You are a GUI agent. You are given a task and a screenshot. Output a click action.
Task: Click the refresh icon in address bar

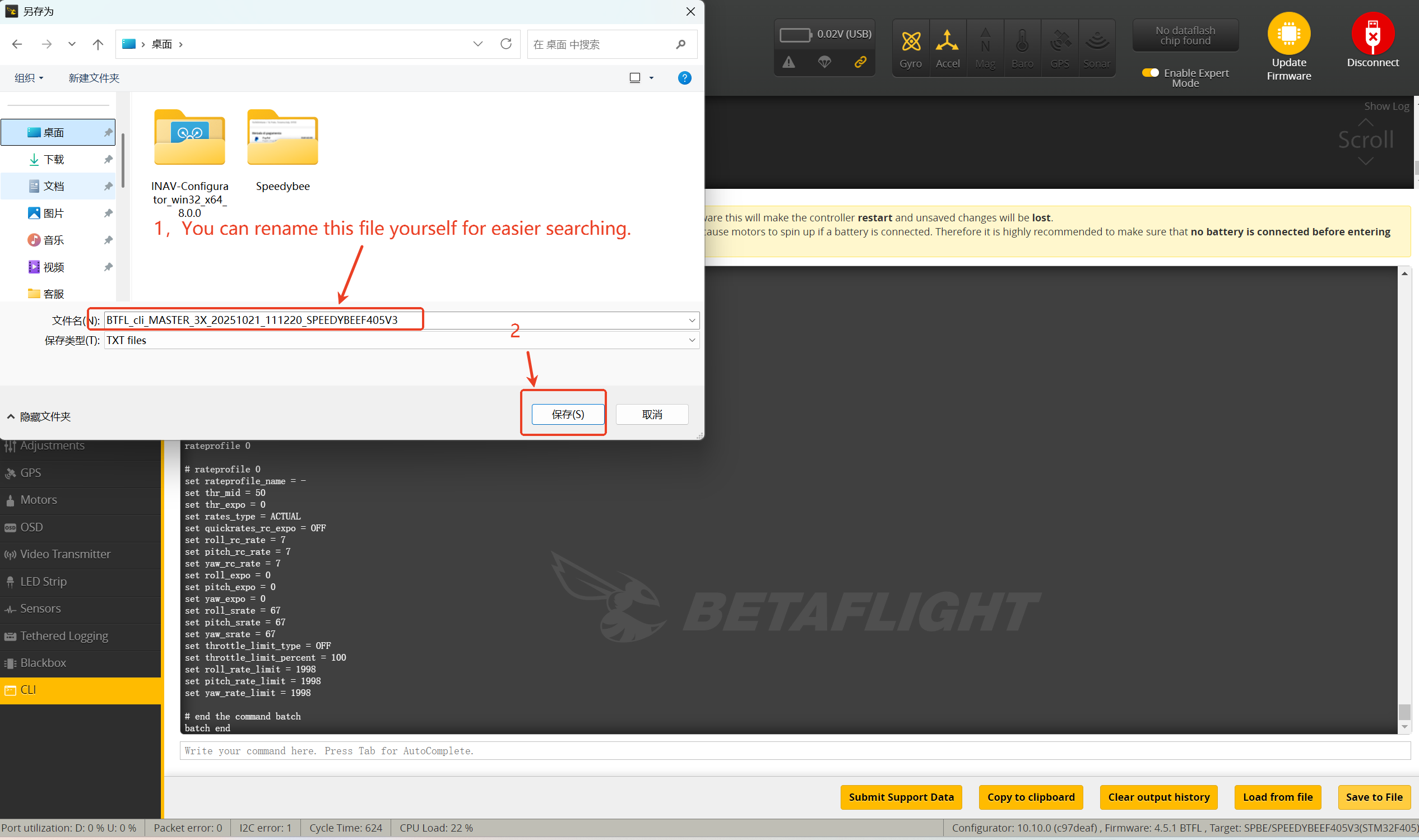pos(506,44)
